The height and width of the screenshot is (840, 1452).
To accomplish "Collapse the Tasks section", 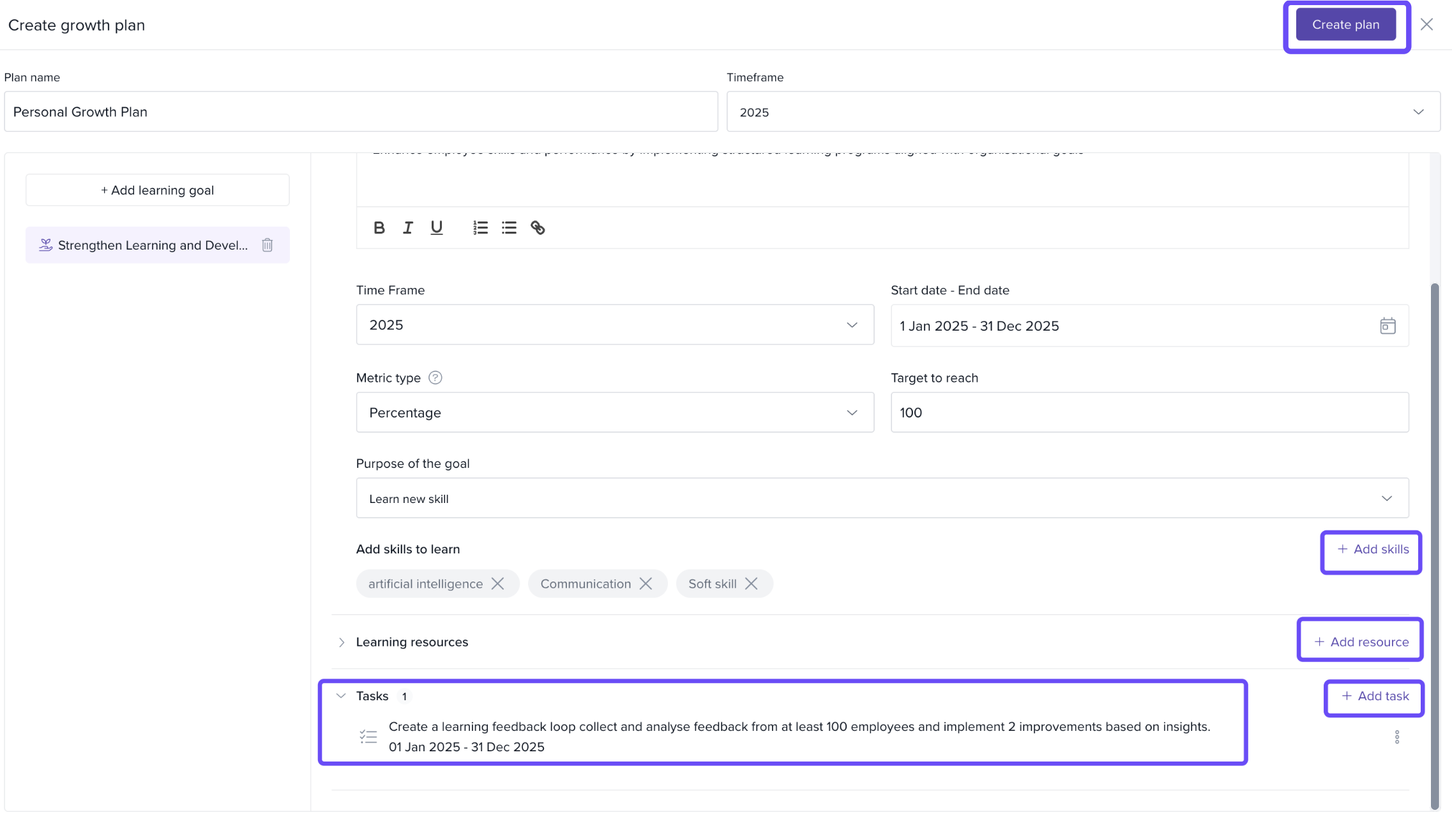I will [341, 696].
